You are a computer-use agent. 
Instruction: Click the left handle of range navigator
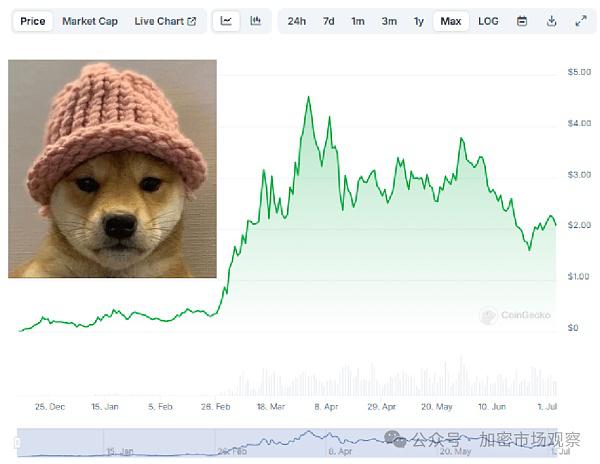pyautogui.click(x=17, y=443)
